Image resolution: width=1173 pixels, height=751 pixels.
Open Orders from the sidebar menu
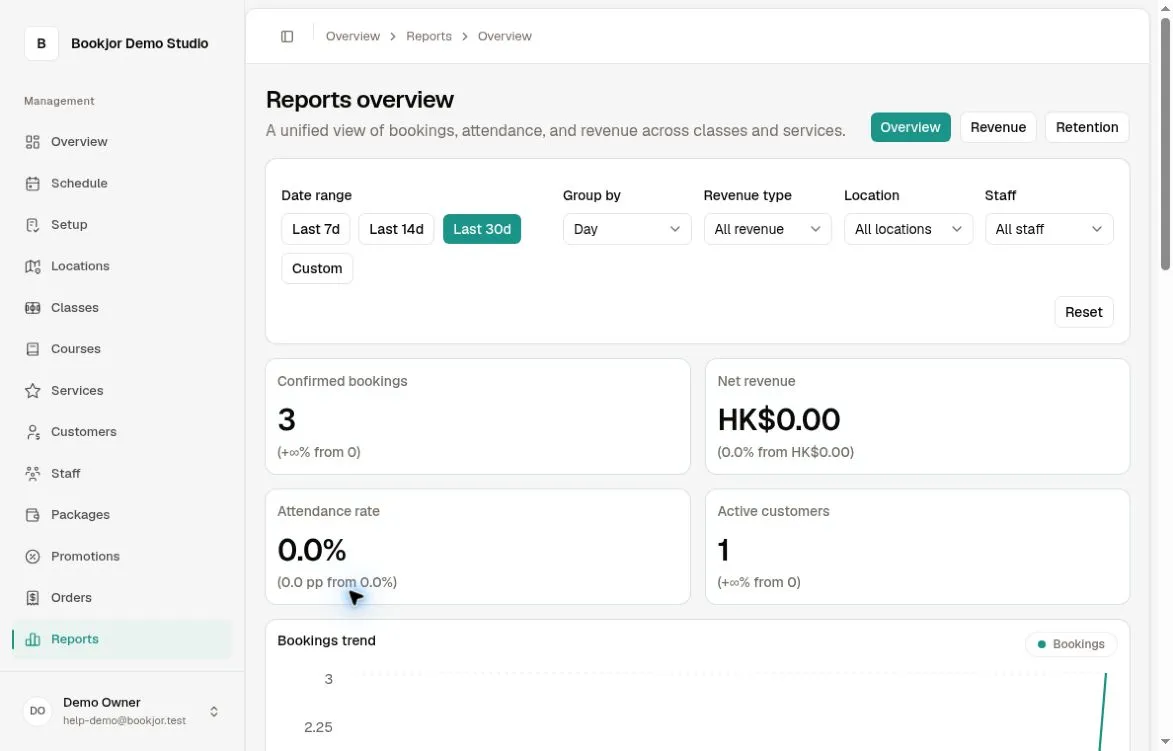point(121,598)
